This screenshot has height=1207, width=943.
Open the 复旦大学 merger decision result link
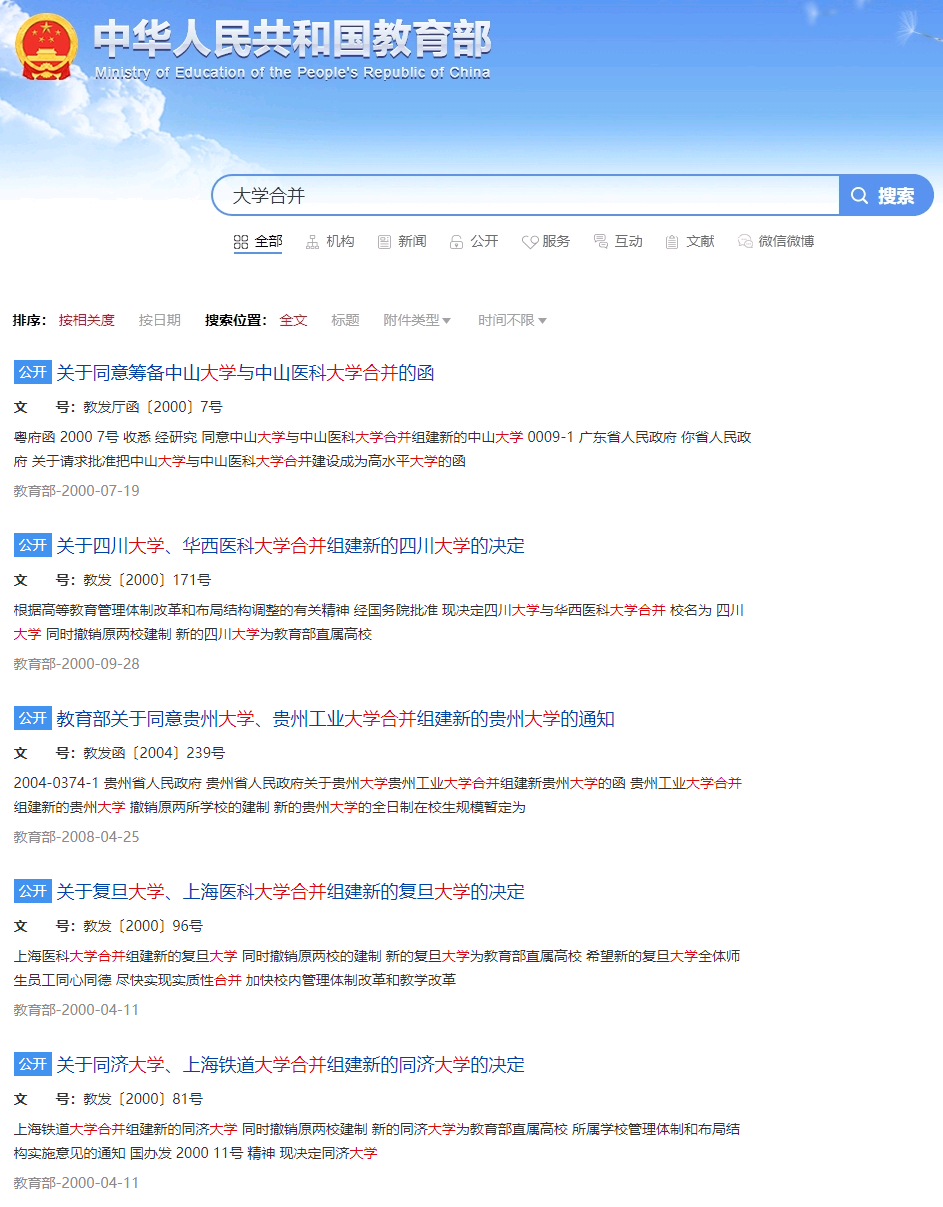[x=294, y=891]
